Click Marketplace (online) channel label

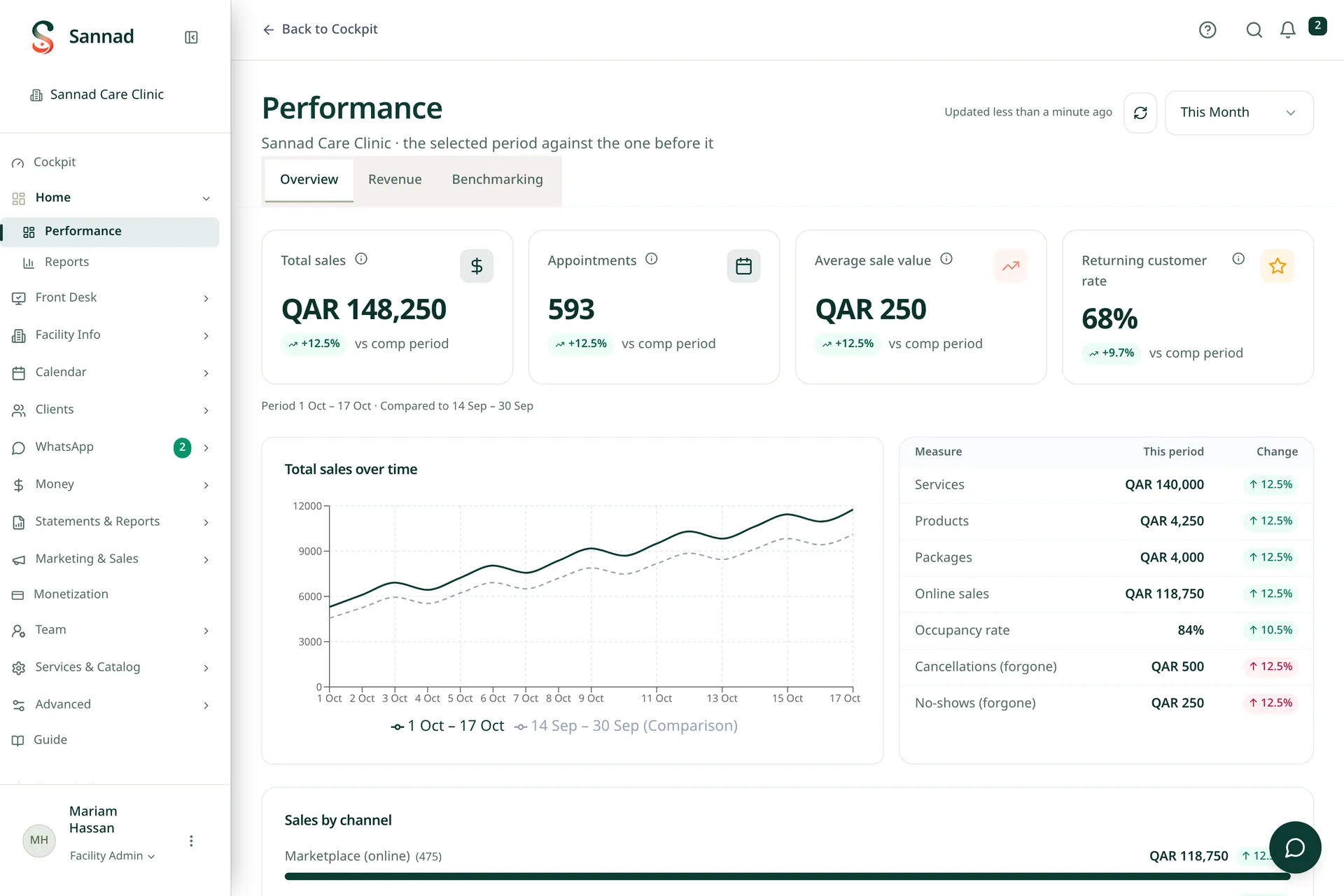[347, 856]
